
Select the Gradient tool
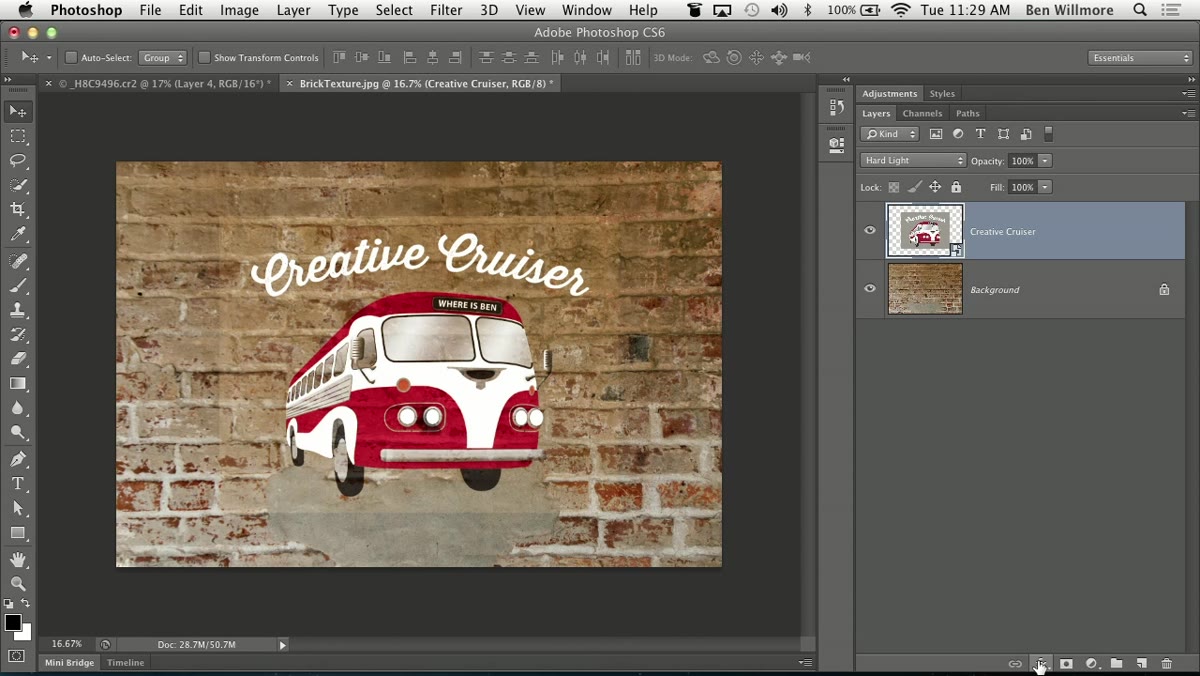tap(18, 384)
